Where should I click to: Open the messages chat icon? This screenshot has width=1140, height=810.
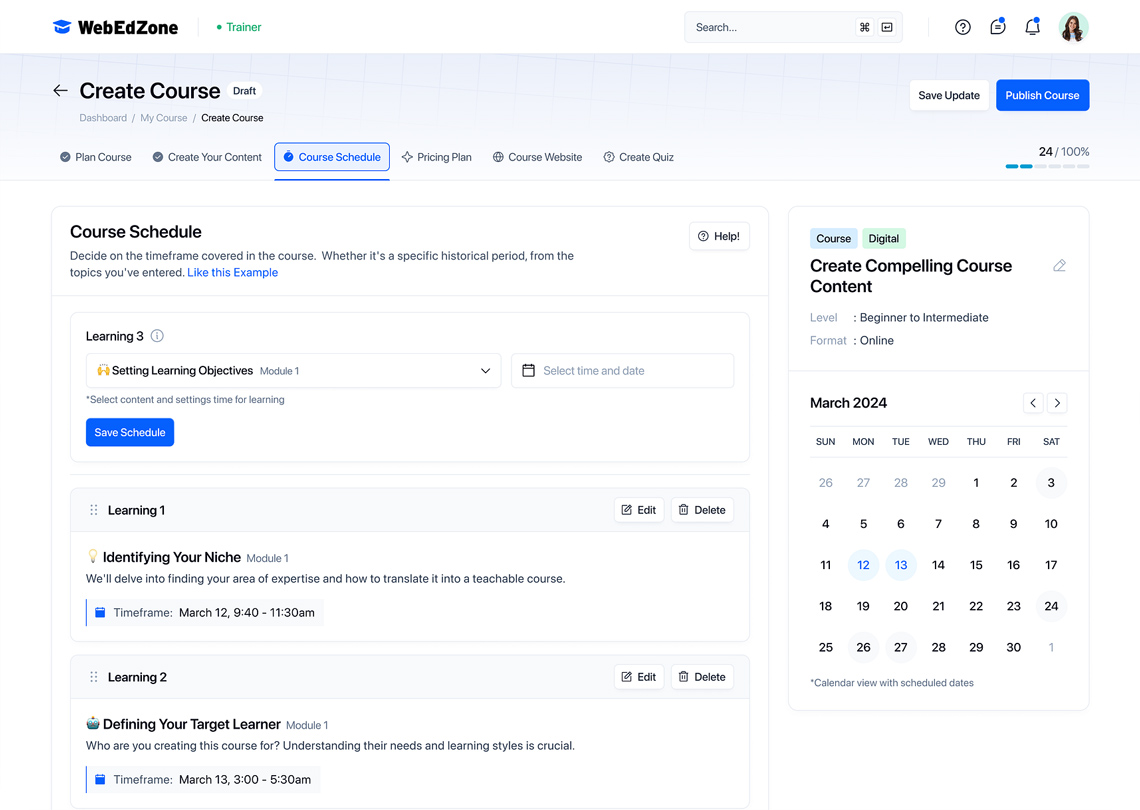pos(997,27)
